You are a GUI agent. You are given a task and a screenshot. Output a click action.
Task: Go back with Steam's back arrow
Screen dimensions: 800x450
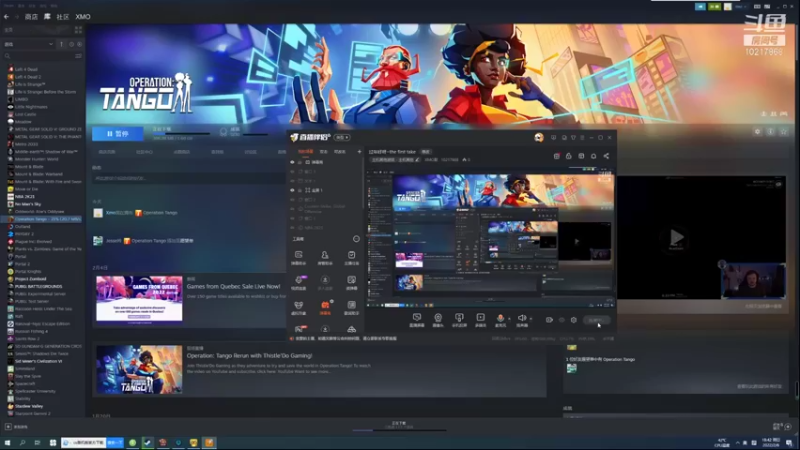pos(6,17)
